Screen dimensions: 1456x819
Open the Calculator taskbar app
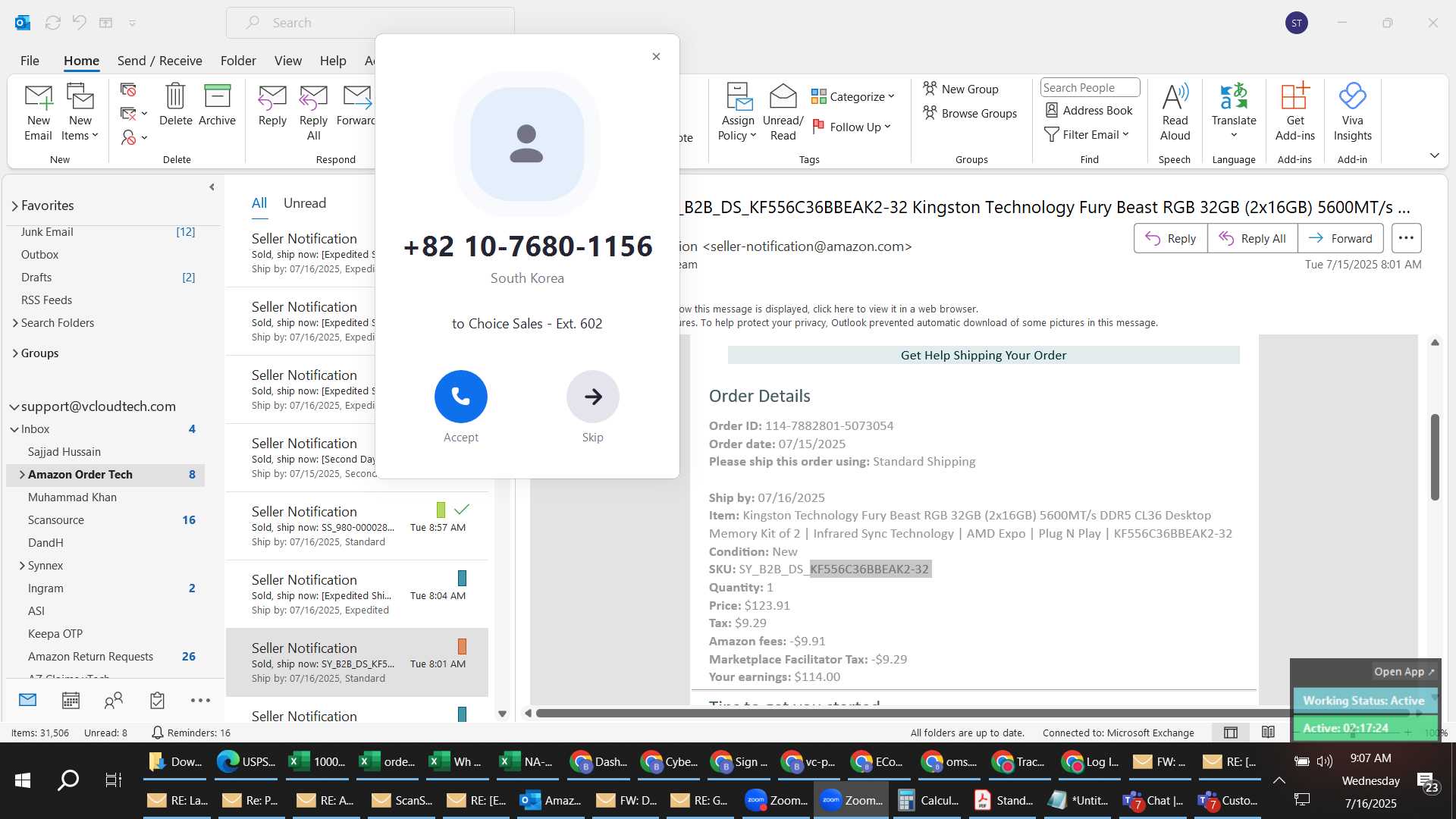pos(929,800)
